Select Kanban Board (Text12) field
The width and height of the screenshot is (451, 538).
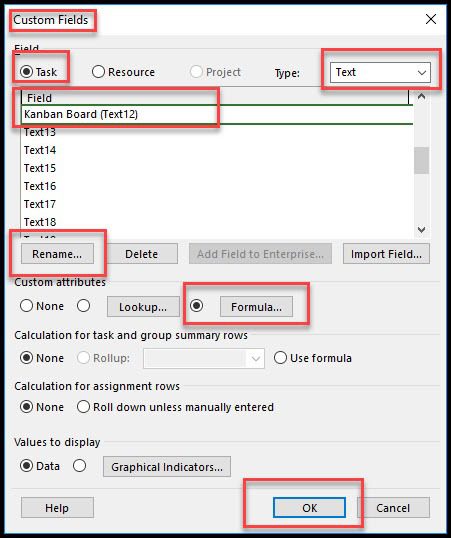(217, 114)
